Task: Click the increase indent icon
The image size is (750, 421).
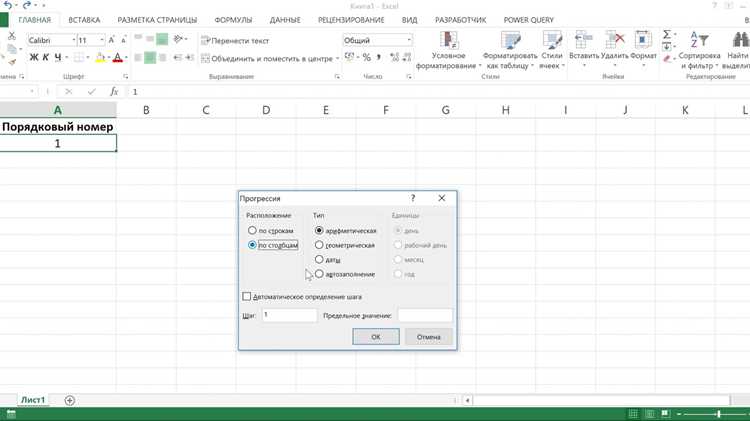Action: [190, 58]
